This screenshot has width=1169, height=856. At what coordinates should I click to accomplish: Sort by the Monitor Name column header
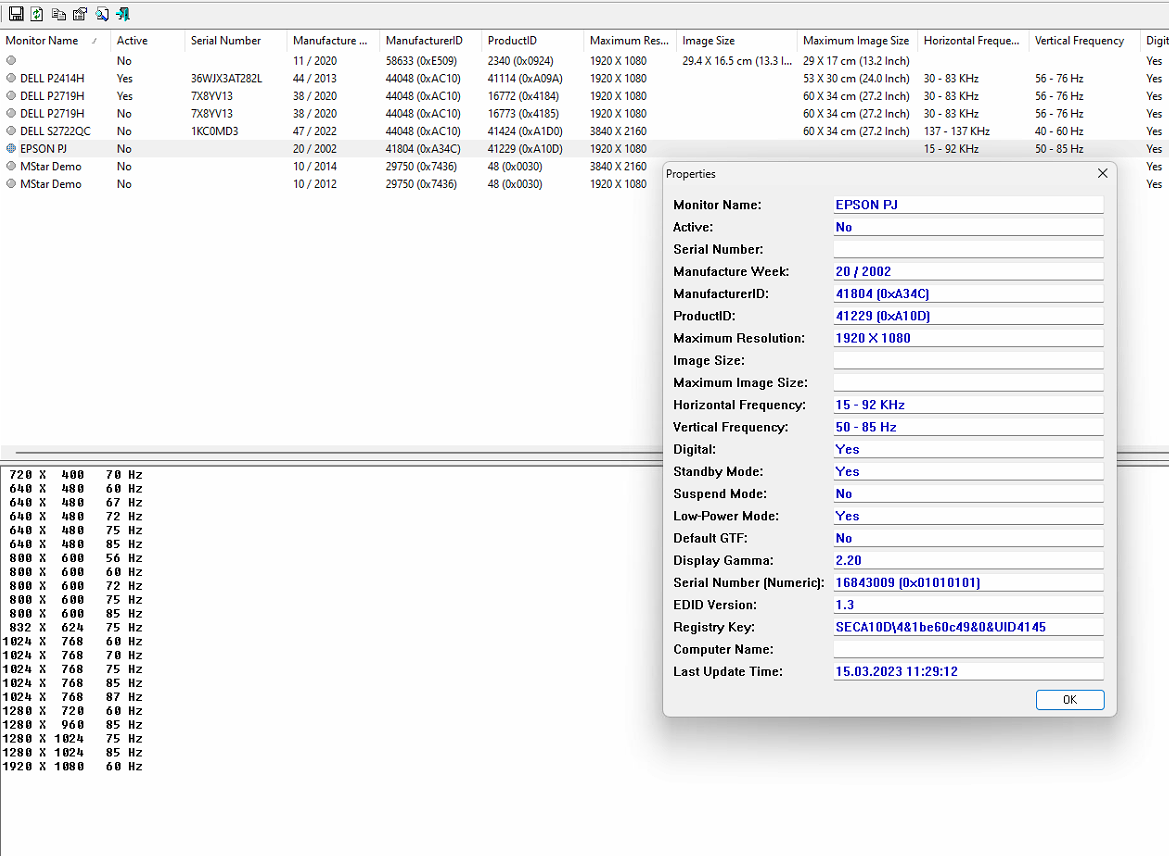[x=55, y=40]
